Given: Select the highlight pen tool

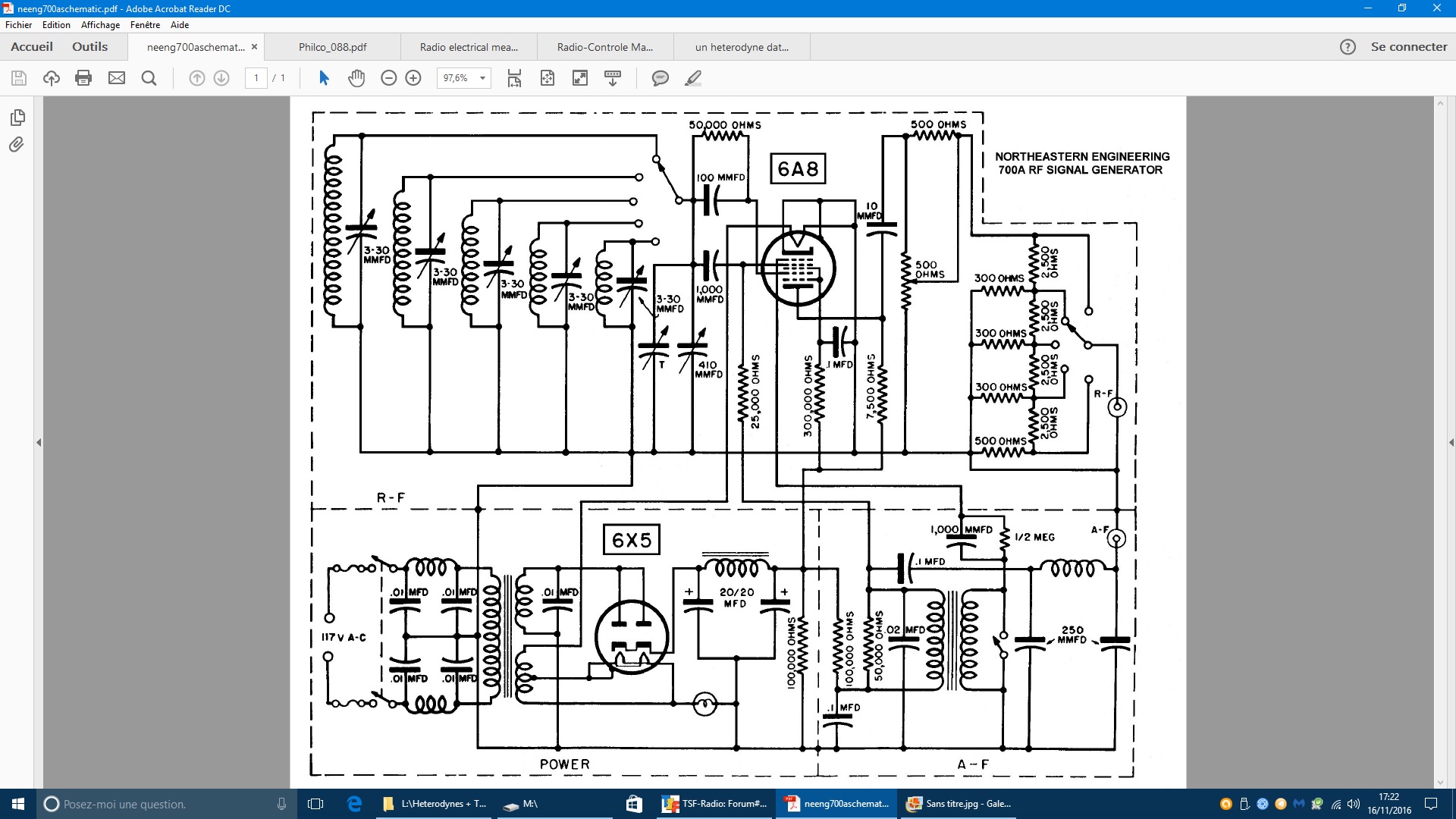Looking at the screenshot, I should 693,78.
